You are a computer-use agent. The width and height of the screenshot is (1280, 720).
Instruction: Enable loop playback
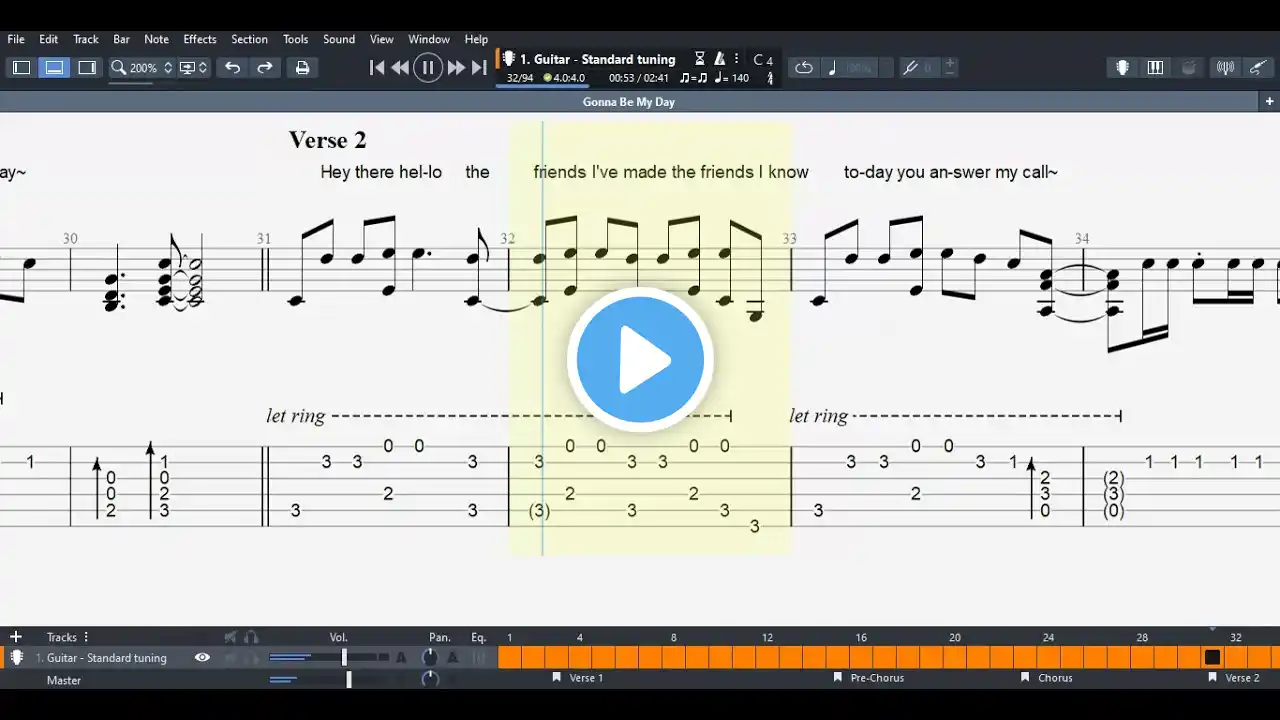pyautogui.click(x=804, y=68)
